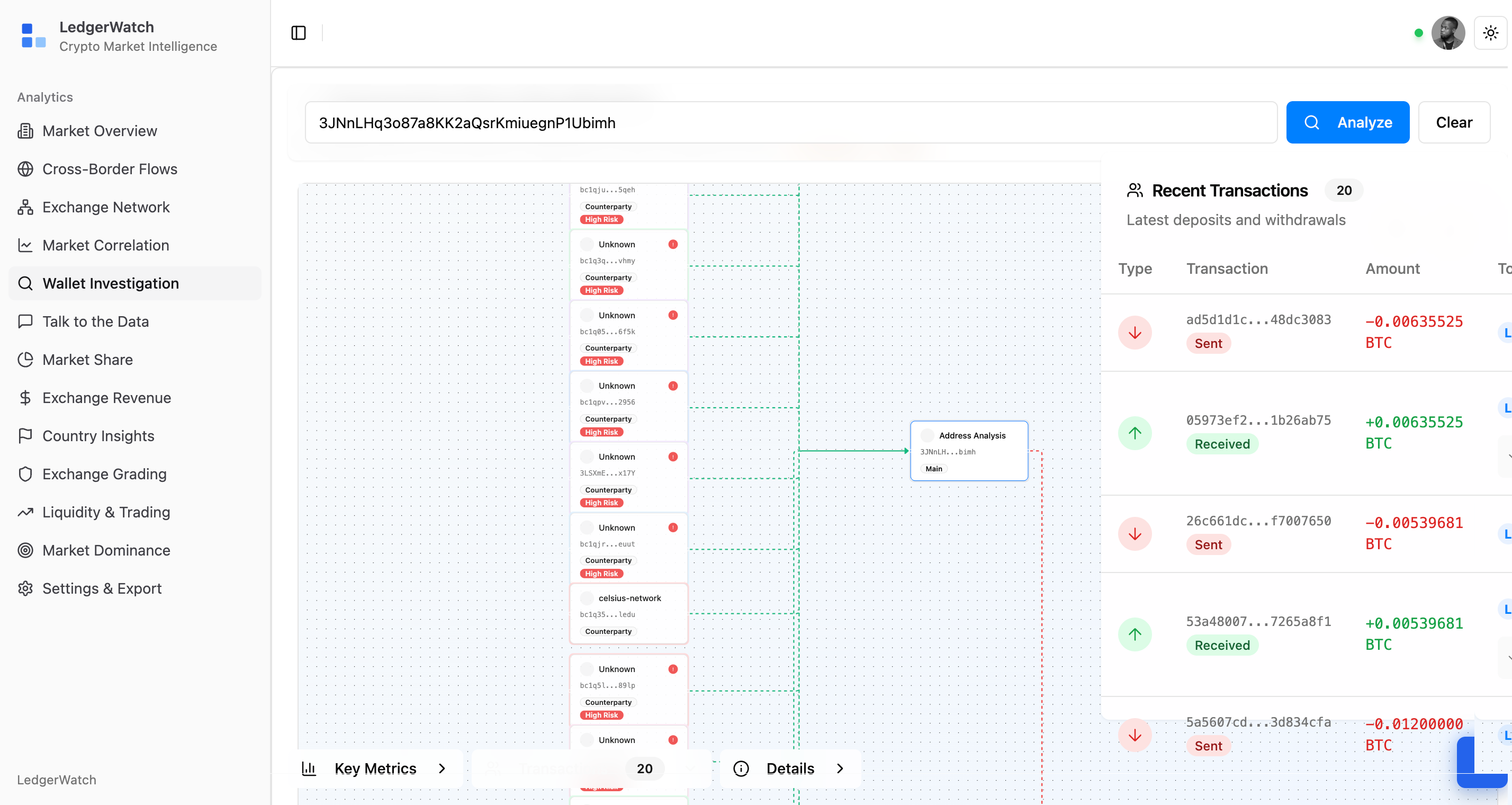Open the Key Metrics bar chart icon
Image resolution: width=1512 pixels, height=805 pixels.
point(309,768)
